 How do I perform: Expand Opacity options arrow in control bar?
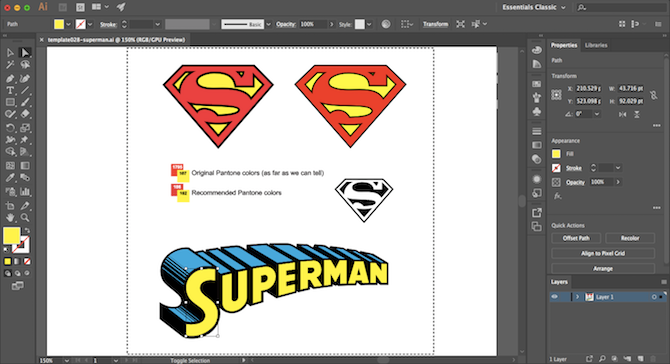click(331, 24)
